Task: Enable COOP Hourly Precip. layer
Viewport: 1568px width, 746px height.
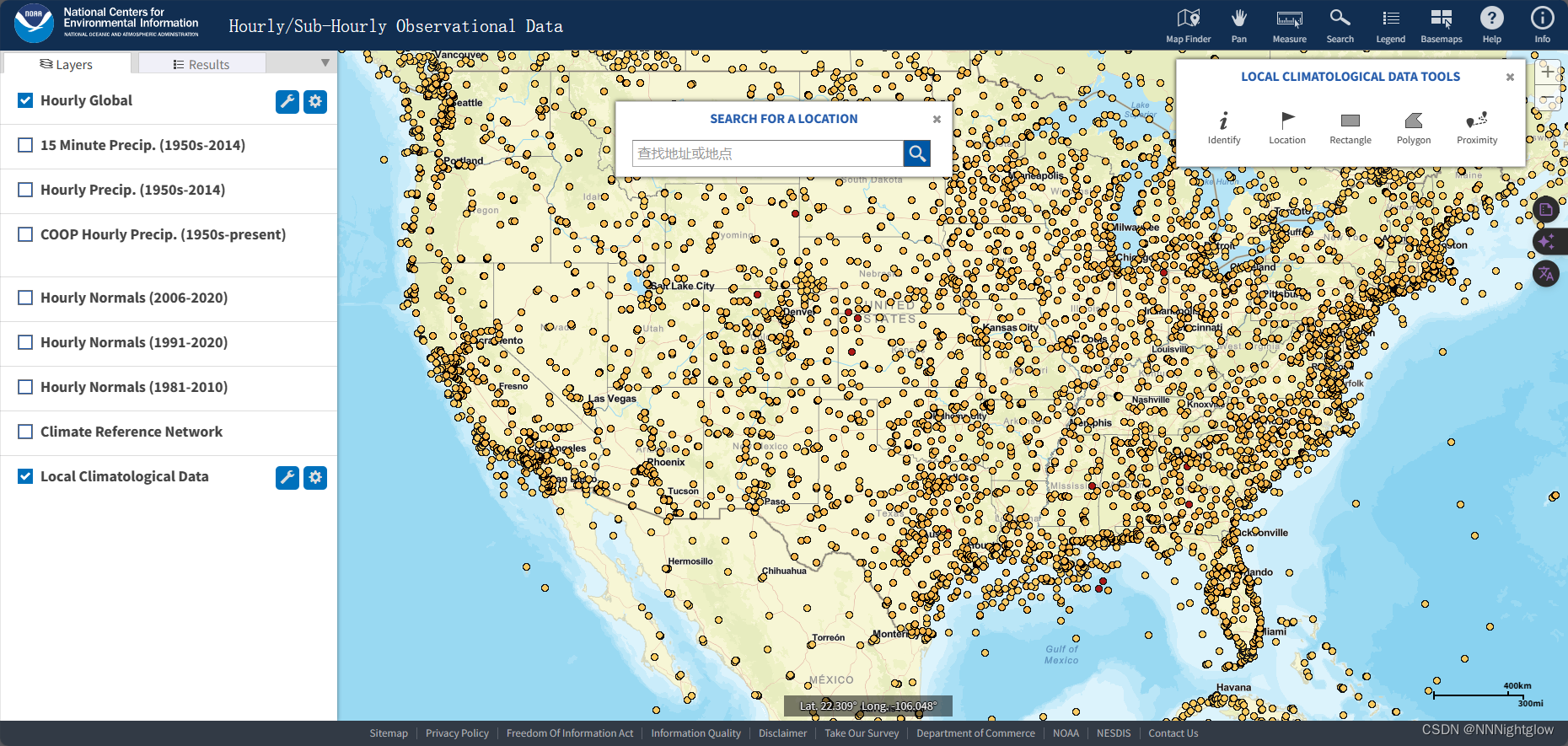Action: [x=25, y=234]
